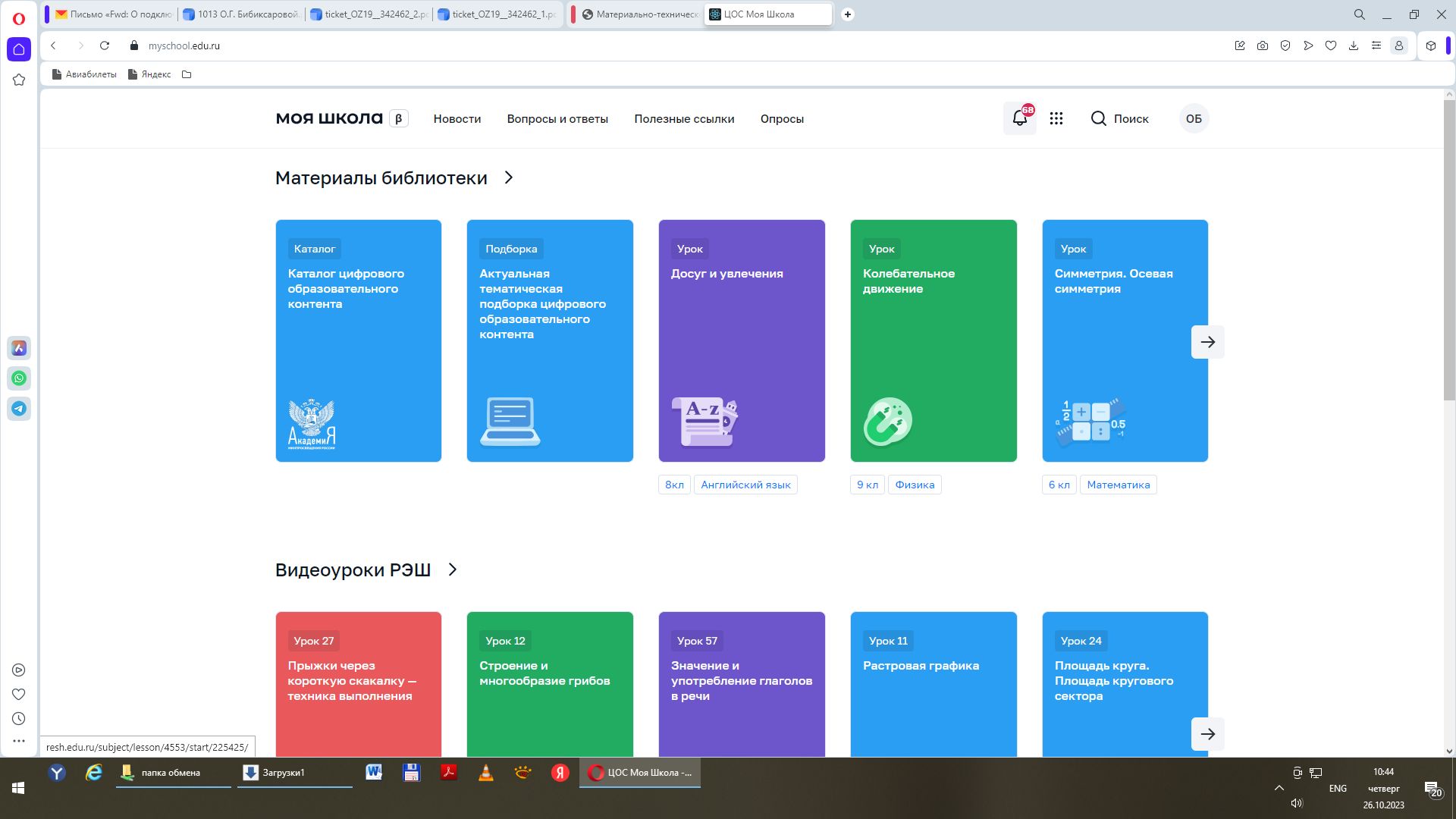Image resolution: width=1456 pixels, height=819 pixels.
Task: Open the notifications bell icon
Action: pos(1019,118)
